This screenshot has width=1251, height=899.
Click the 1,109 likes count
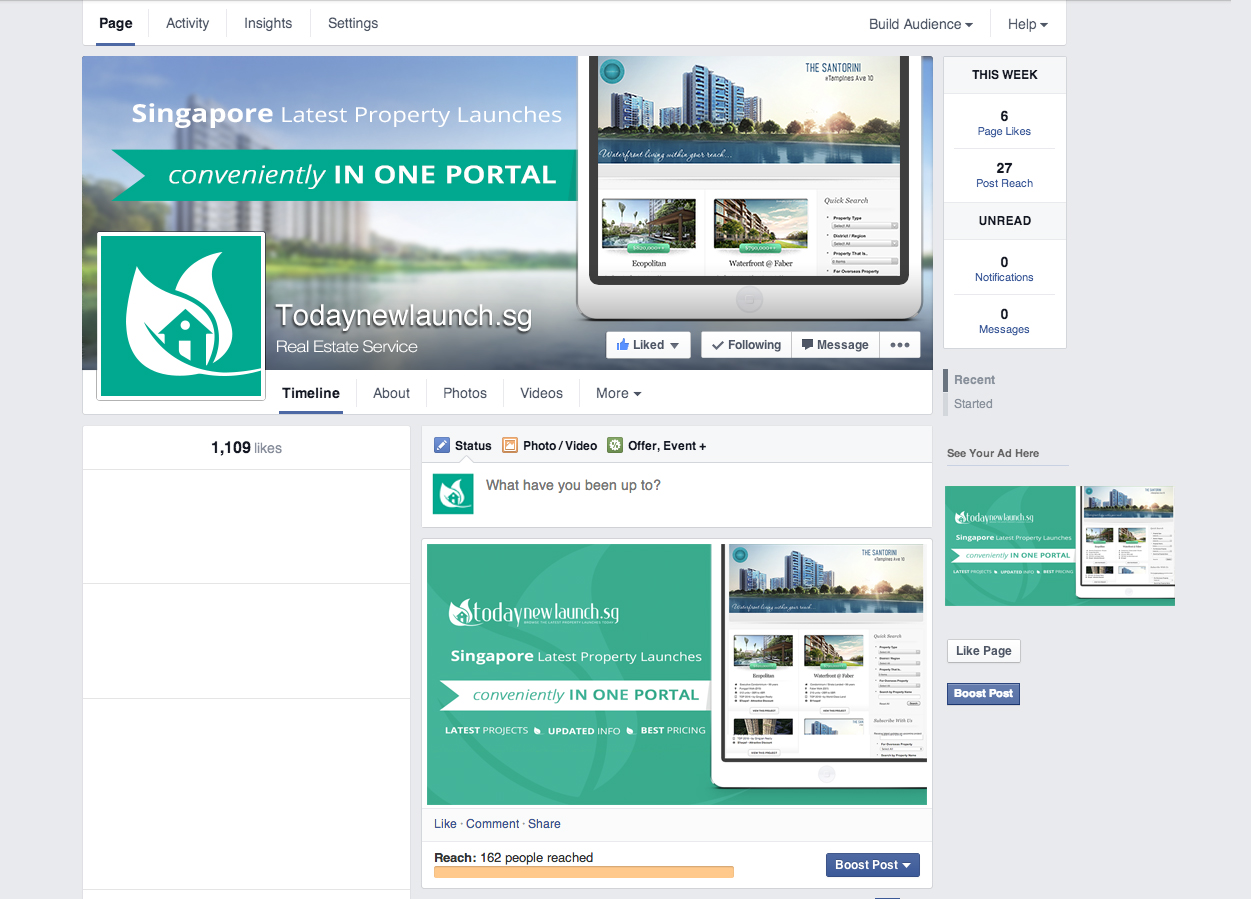[246, 448]
